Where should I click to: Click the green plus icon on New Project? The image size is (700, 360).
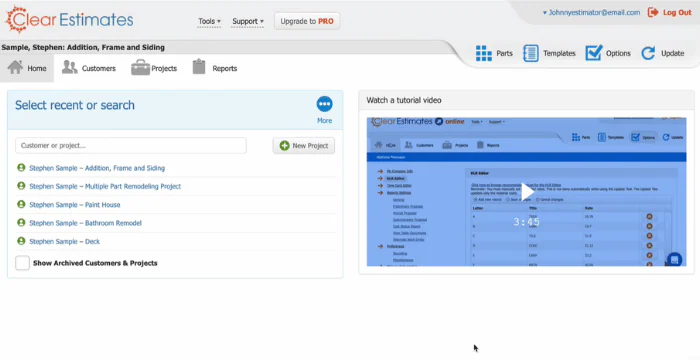pos(284,146)
